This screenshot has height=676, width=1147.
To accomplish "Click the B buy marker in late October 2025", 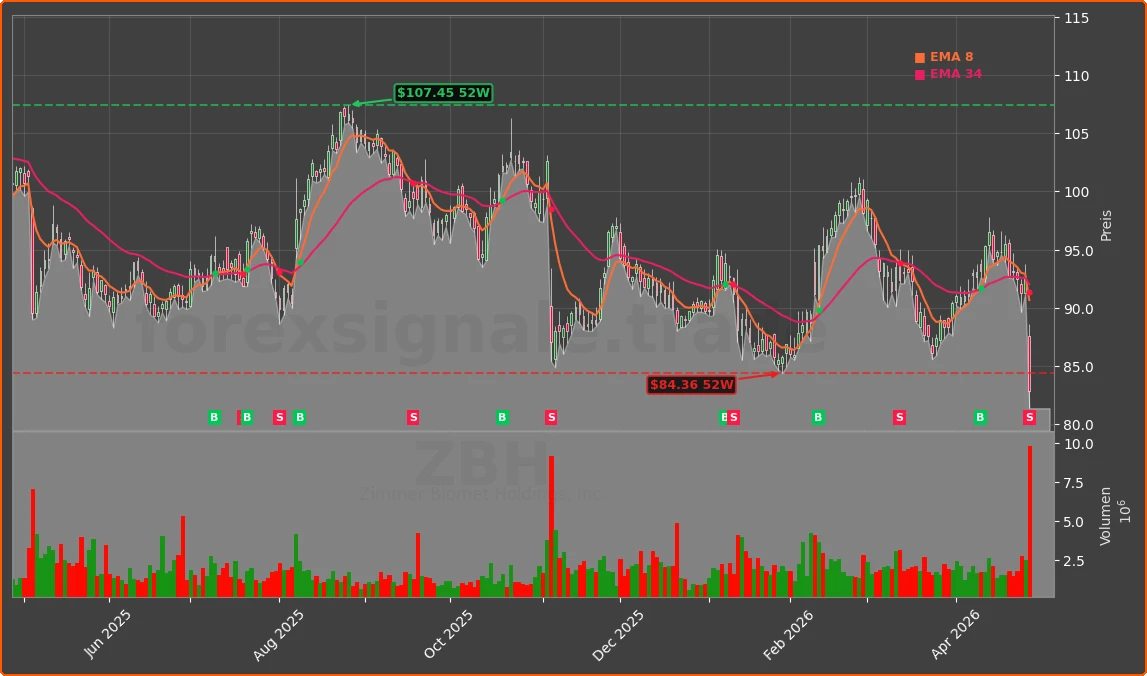I will pyautogui.click(x=502, y=417).
